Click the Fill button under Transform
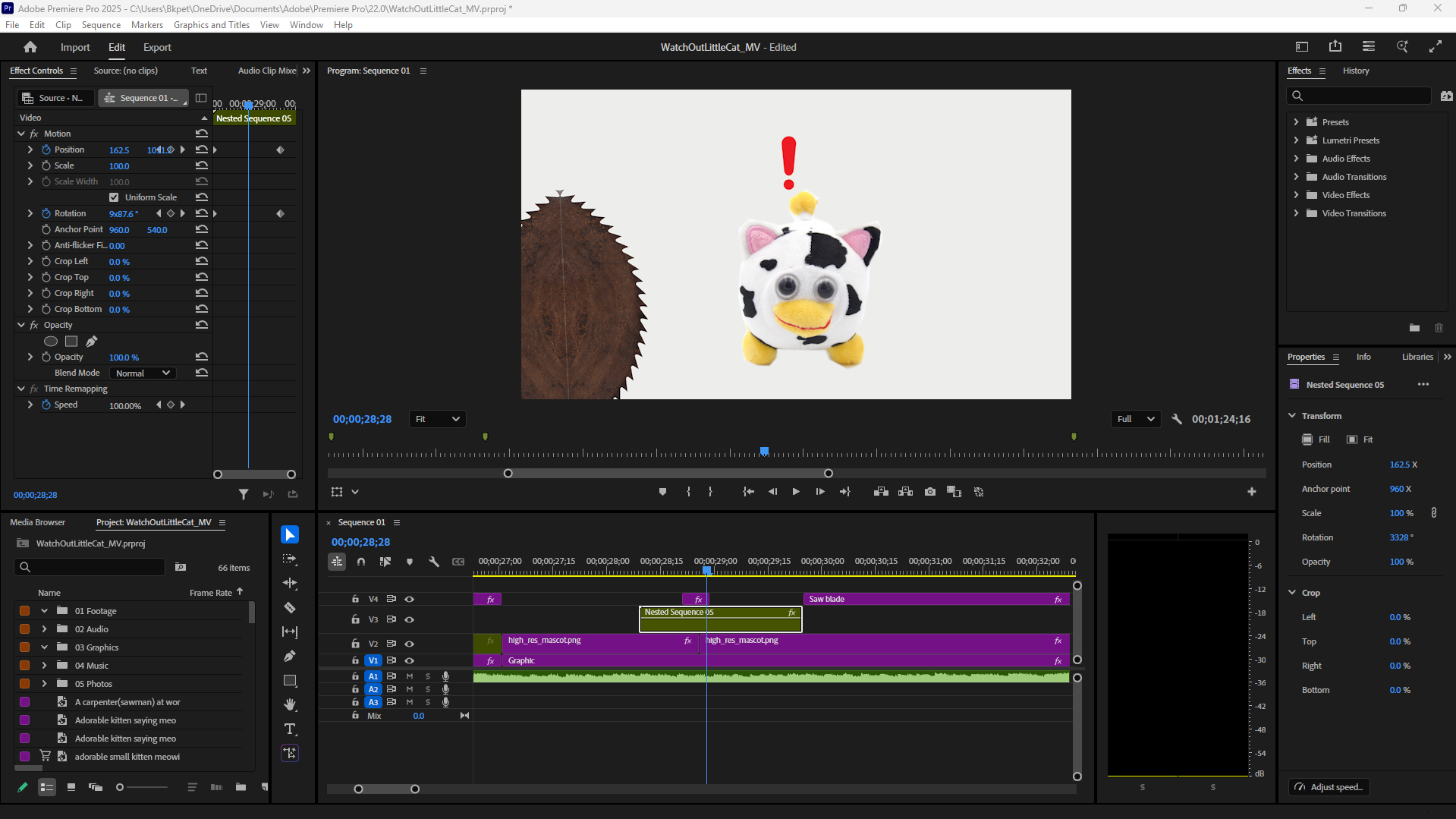 click(x=1316, y=439)
